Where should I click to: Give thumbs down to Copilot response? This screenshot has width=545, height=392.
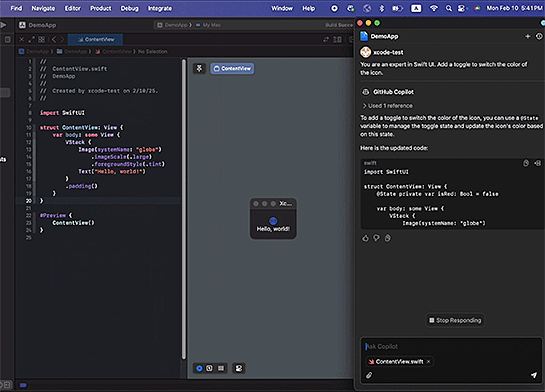[376, 238]
